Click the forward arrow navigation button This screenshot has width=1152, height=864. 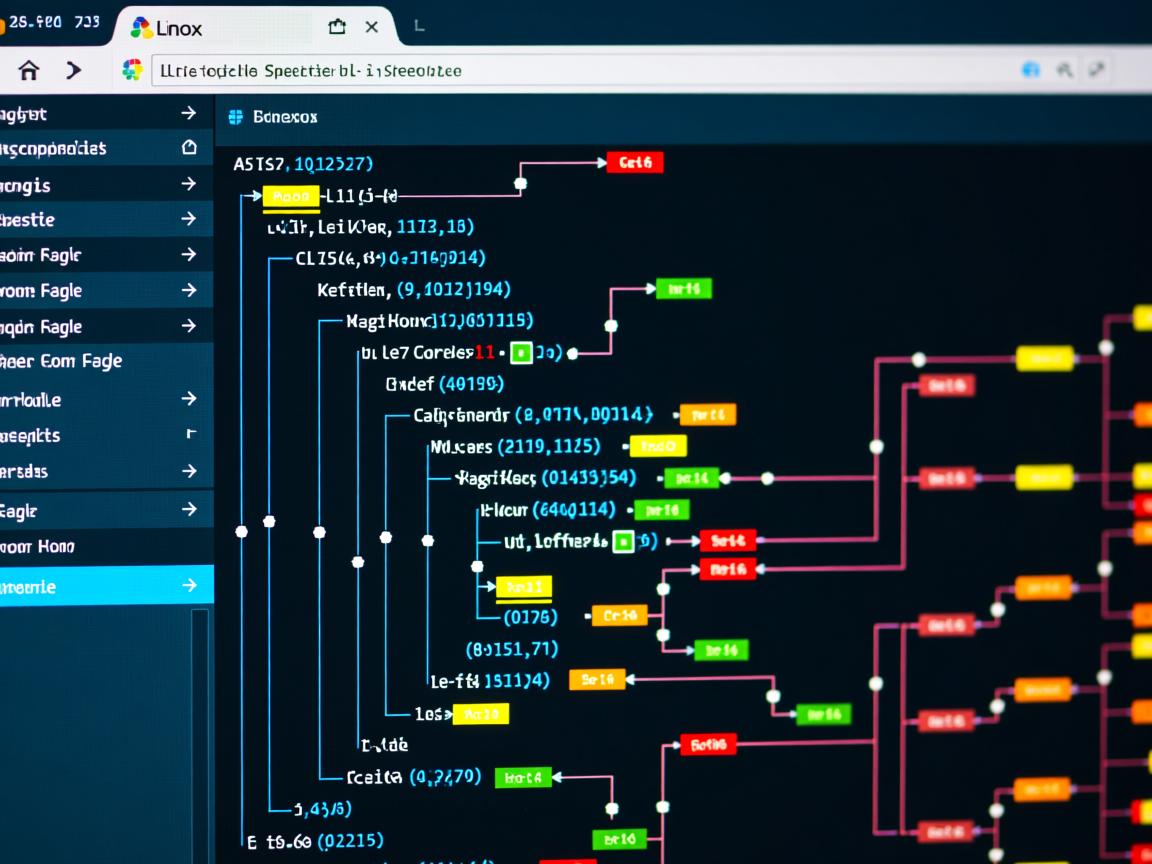point(74,70)
